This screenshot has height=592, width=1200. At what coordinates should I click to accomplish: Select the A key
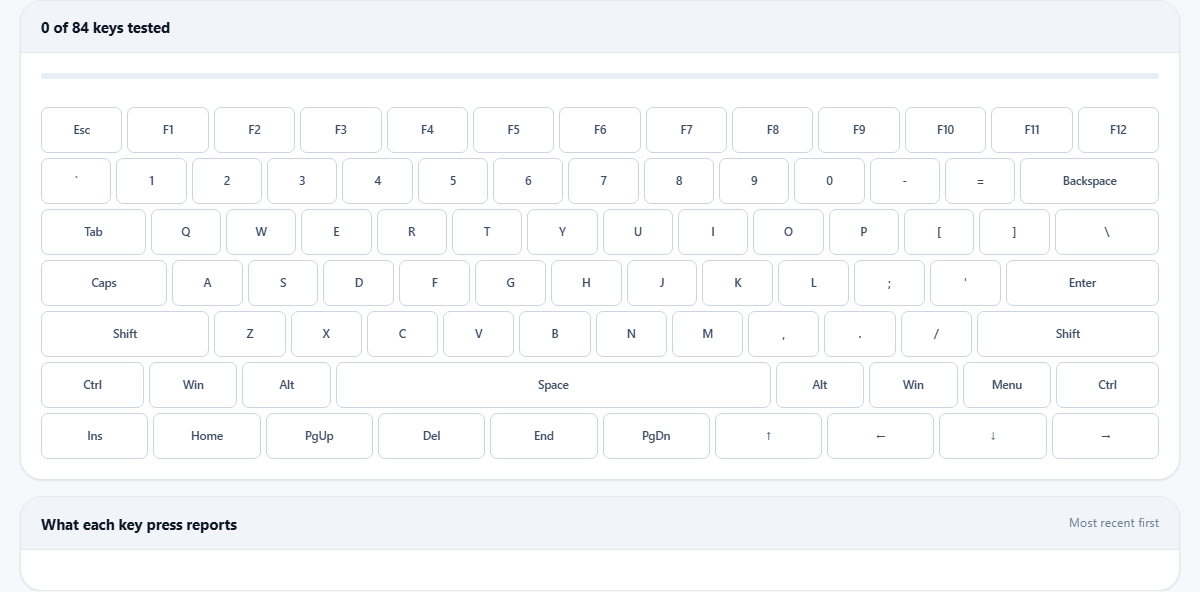click(207, 283)
